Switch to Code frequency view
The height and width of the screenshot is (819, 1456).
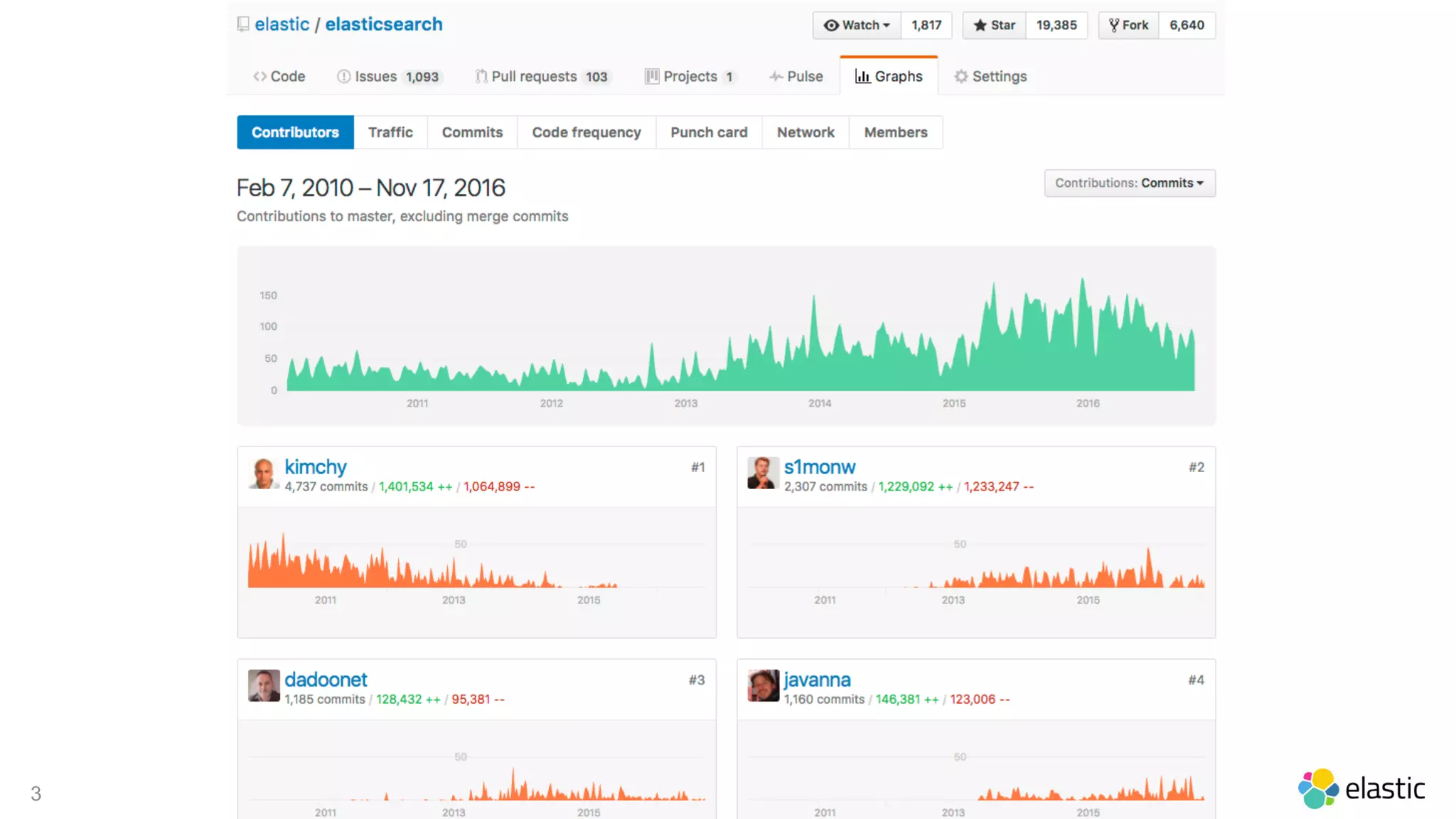pyautogui.click(x=587, y=133)
